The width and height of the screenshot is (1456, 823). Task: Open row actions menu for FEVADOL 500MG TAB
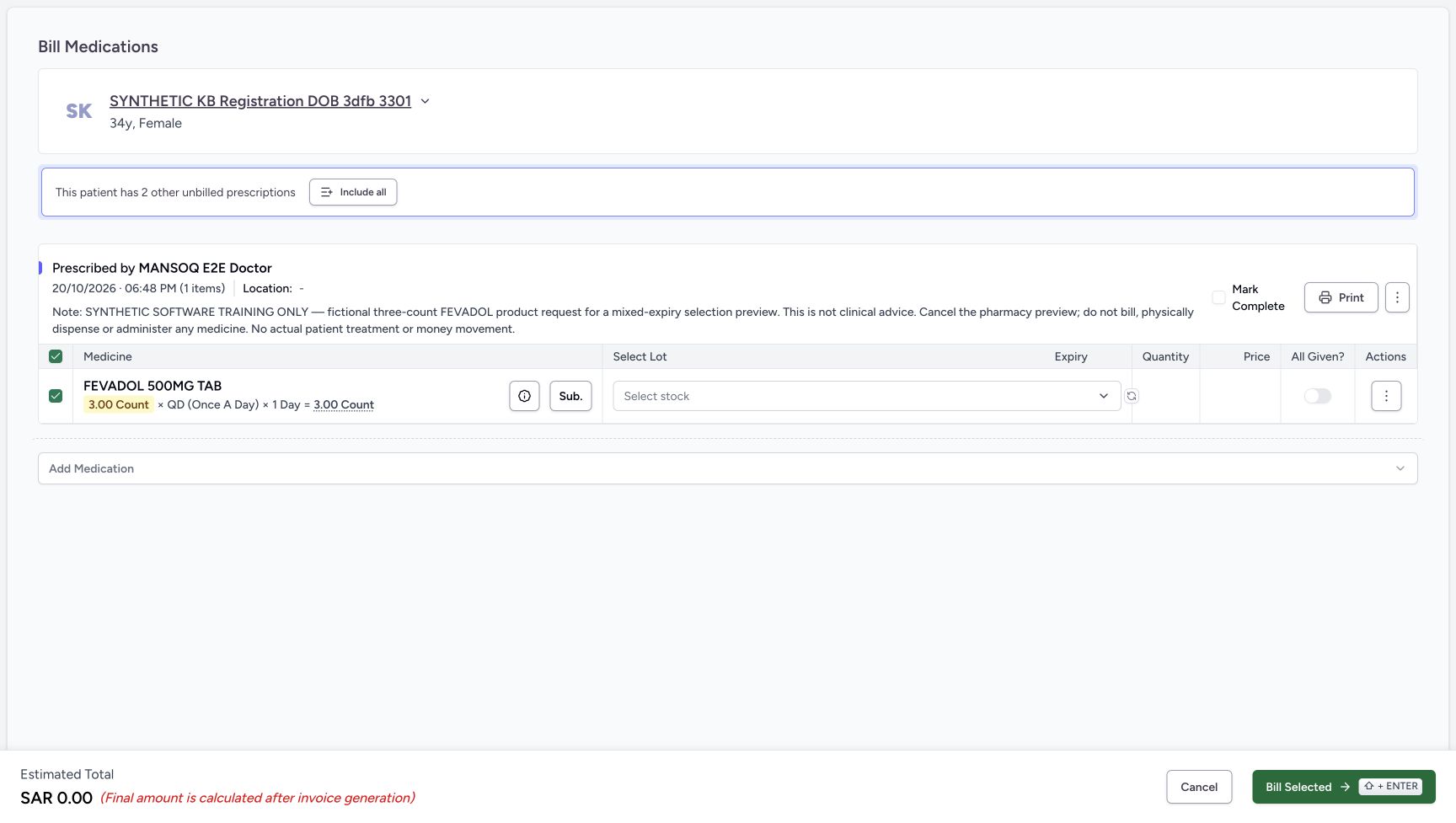click(x=1386, y=396)
